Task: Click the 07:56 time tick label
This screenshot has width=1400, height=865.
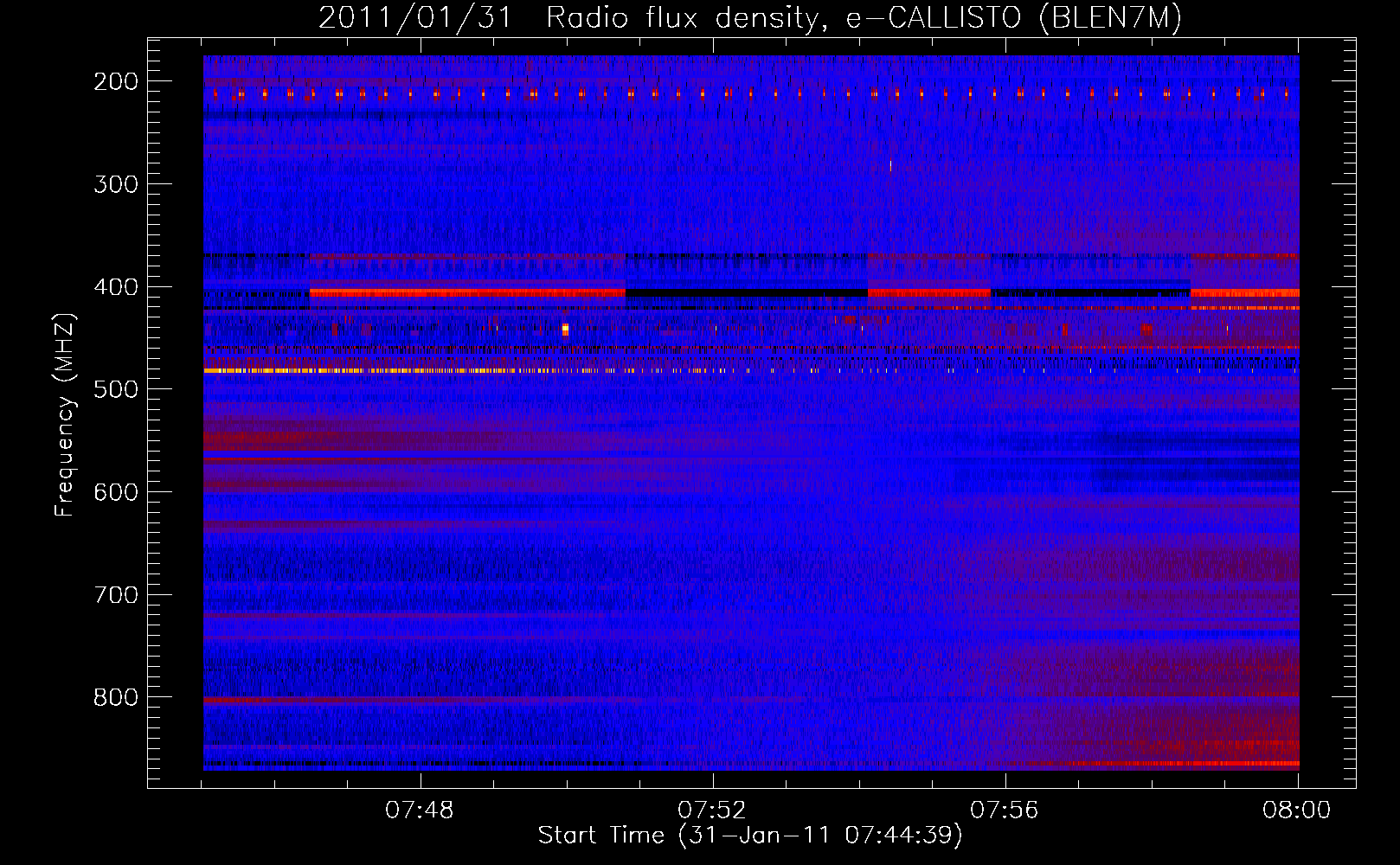Action: click(x=1005, y=811)
